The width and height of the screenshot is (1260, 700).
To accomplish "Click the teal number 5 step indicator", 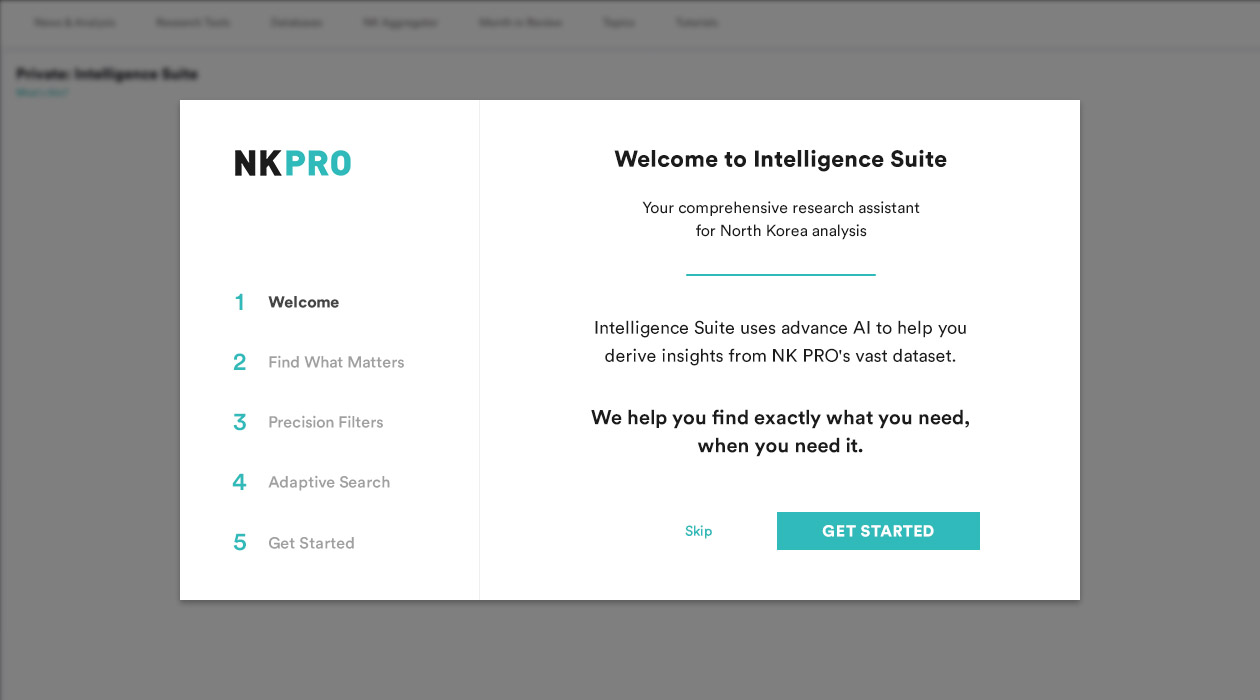I will [239, 543].
